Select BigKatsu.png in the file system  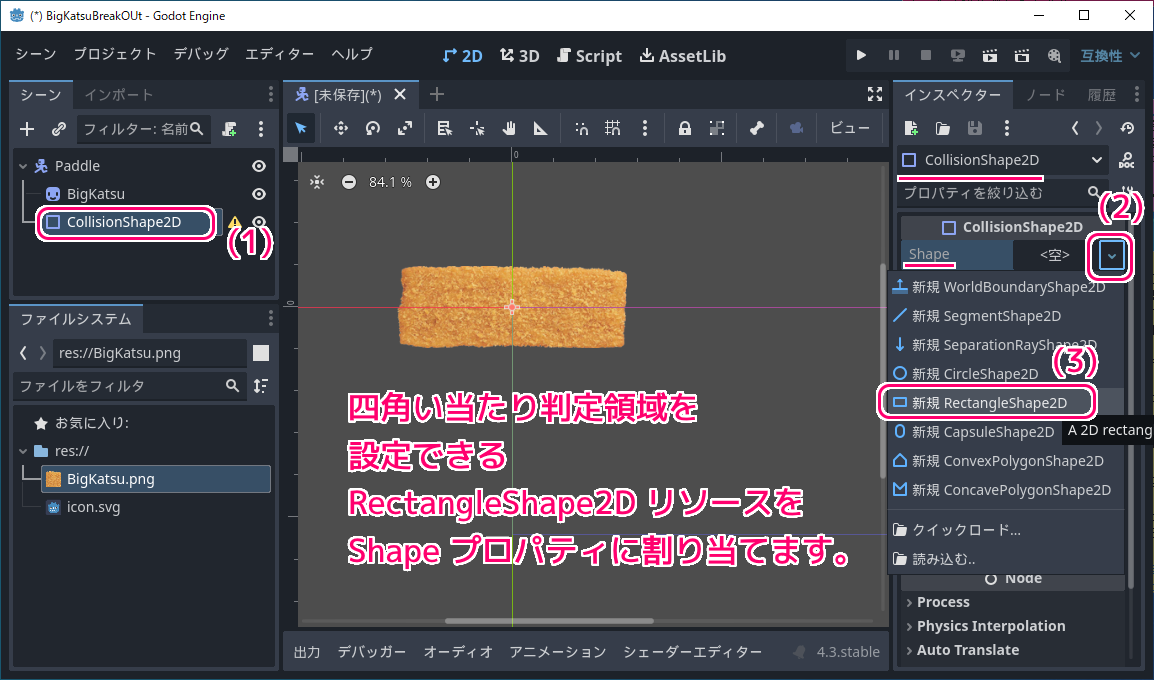[x=156, y=479]
